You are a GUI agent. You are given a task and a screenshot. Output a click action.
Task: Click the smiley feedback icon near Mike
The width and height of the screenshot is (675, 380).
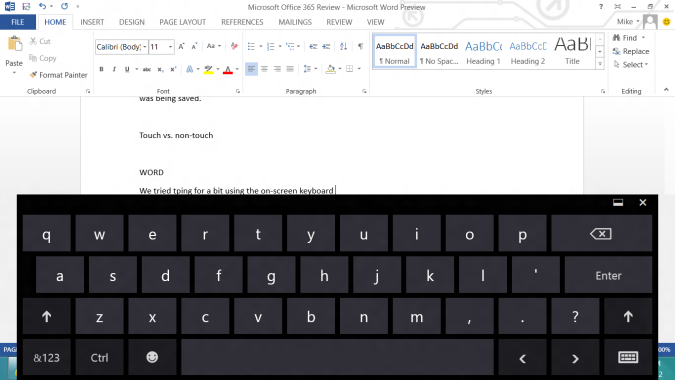click(x=666, y=22)
